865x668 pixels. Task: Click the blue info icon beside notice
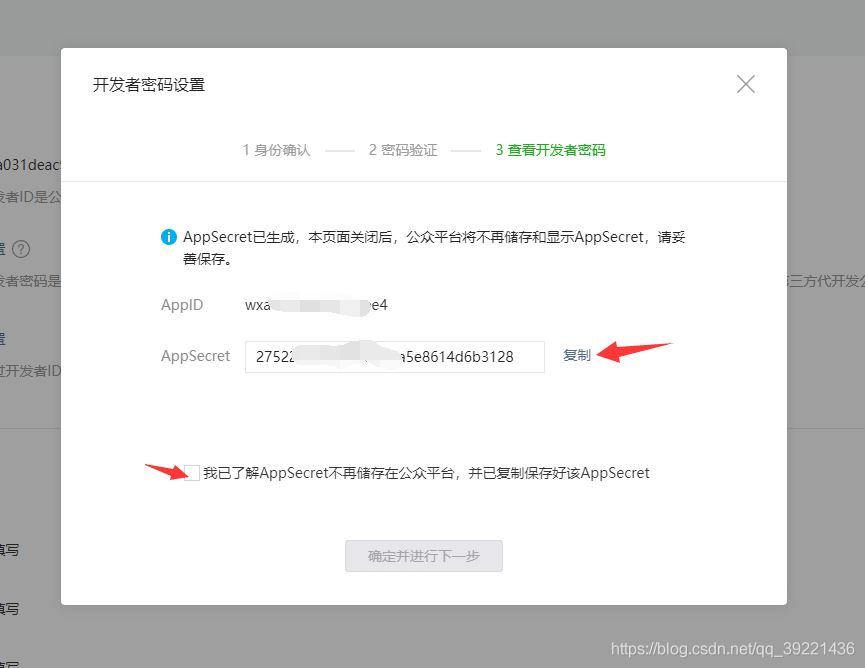tap(168, 237)
